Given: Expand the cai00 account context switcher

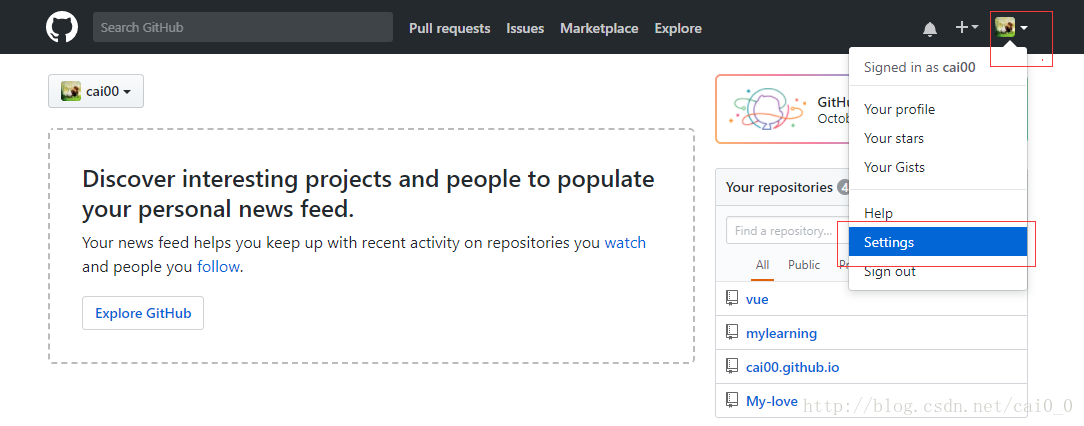Looking at the screenshot, I should (x=96, y=91).
